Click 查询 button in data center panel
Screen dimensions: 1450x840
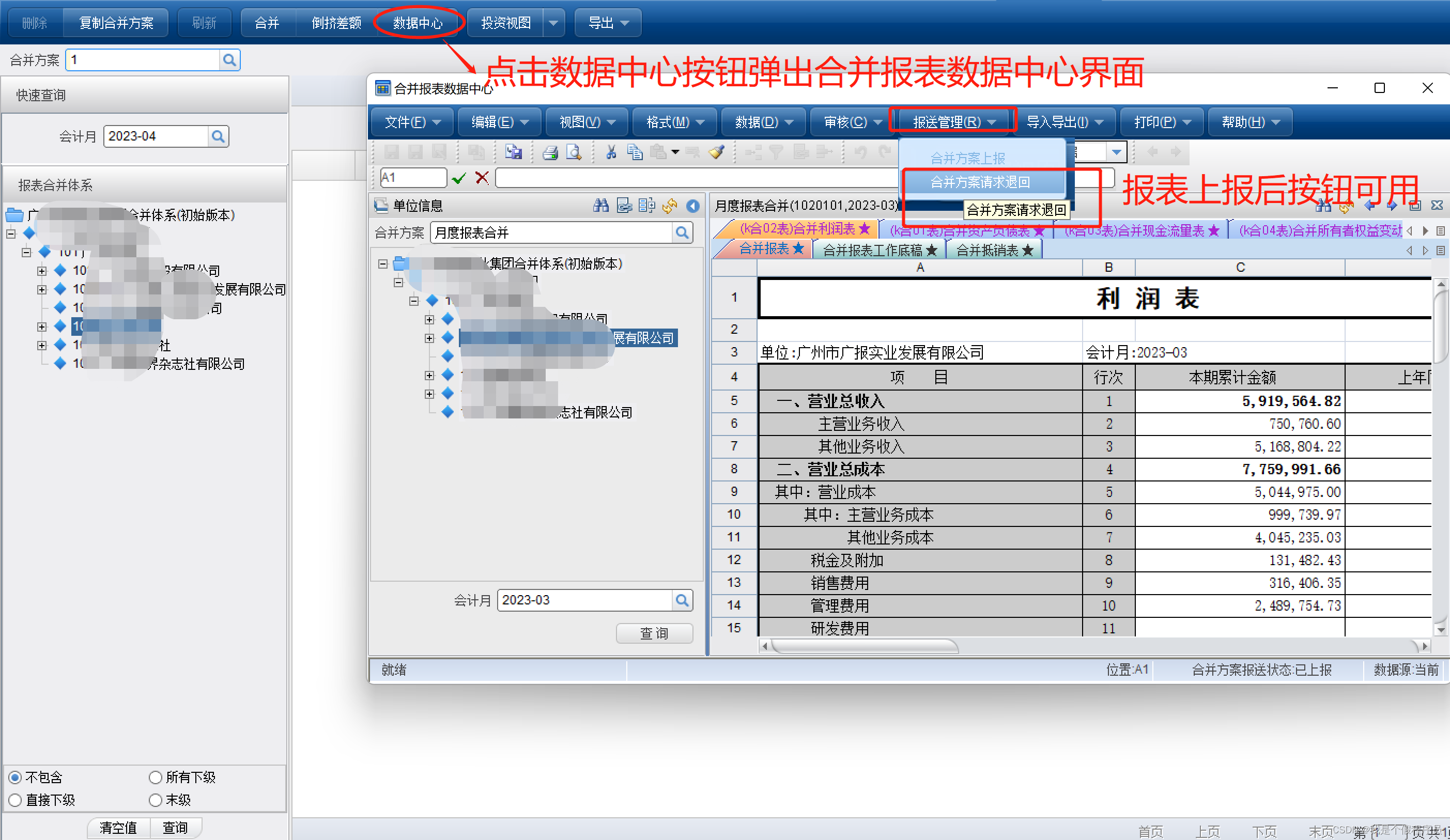[654, 633]
